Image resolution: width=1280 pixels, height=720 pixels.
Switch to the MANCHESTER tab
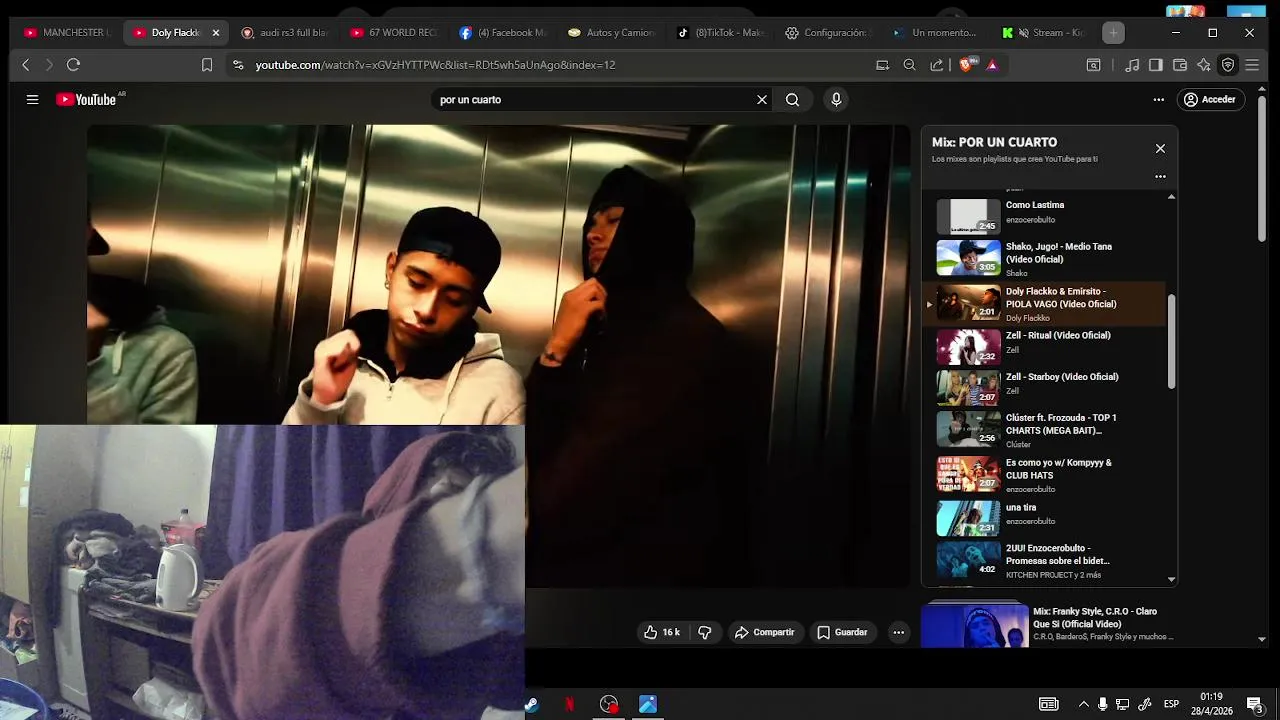[x=66, y=33]
